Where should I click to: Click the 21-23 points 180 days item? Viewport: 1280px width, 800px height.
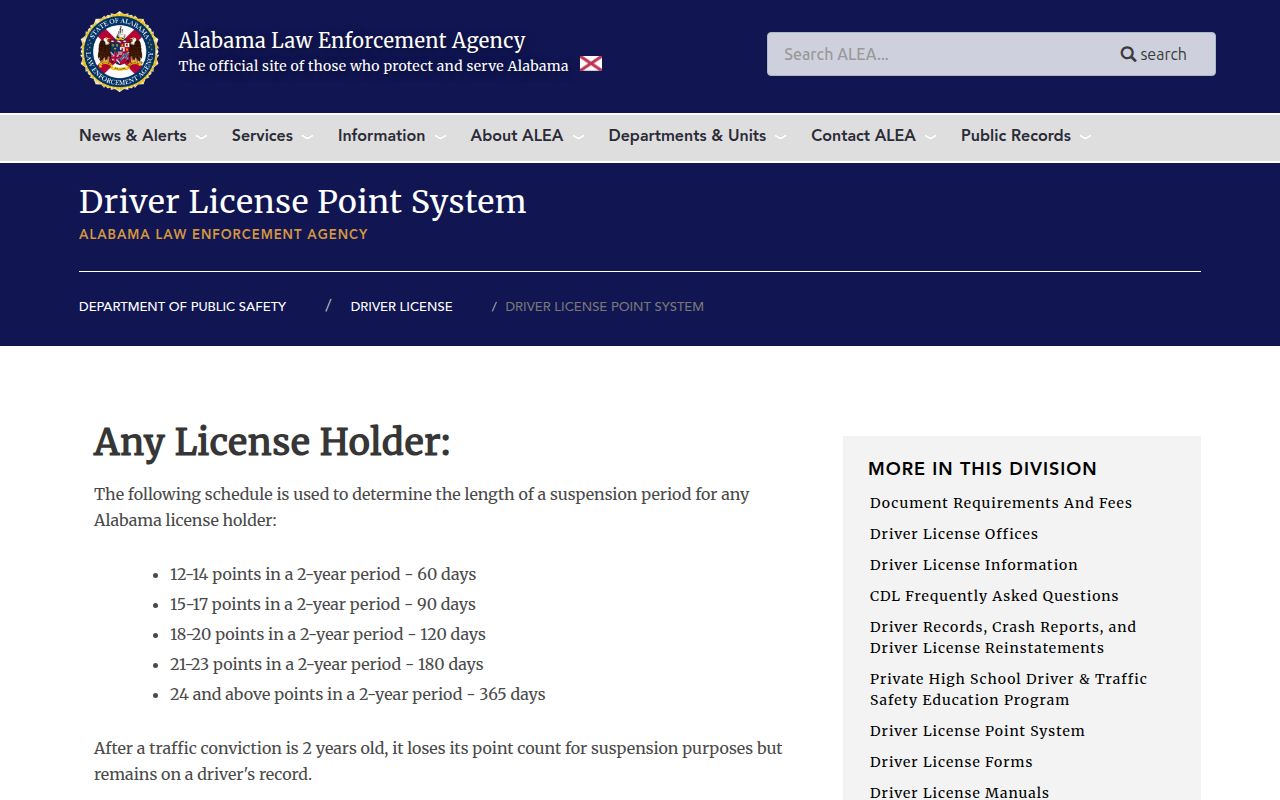[x=327, y=664]
